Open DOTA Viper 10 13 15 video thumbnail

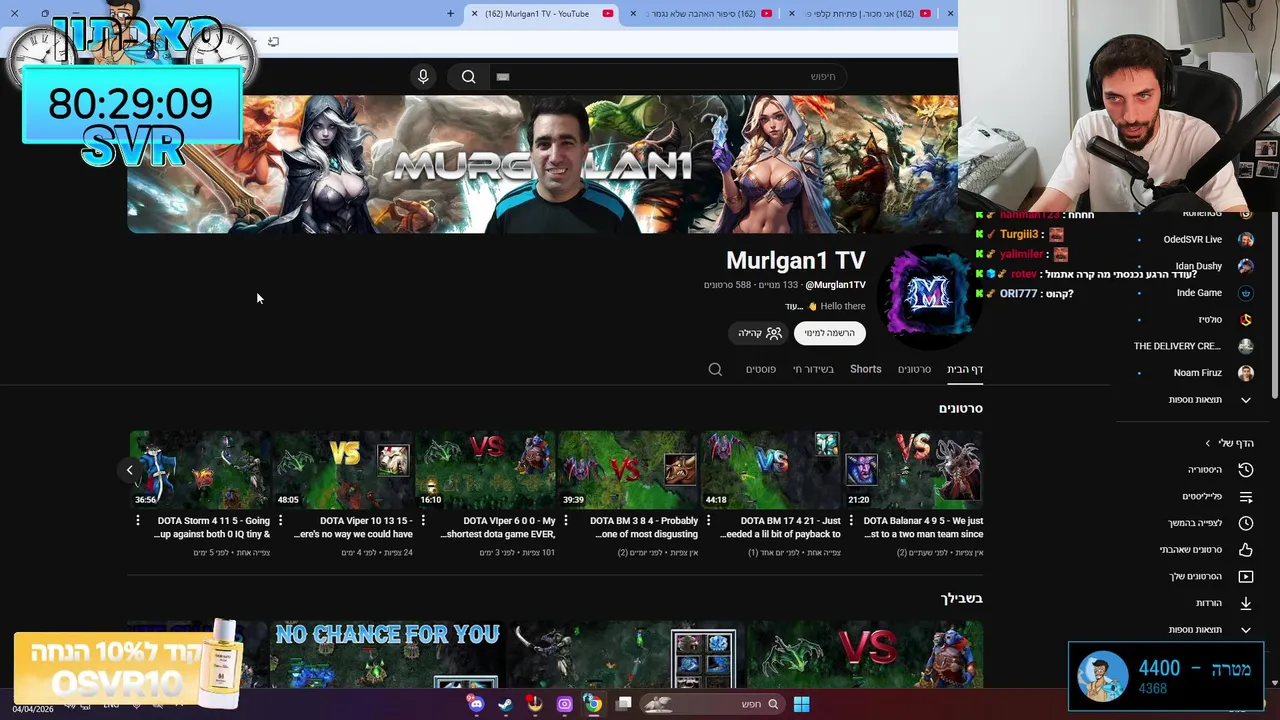tap(342, 468)
